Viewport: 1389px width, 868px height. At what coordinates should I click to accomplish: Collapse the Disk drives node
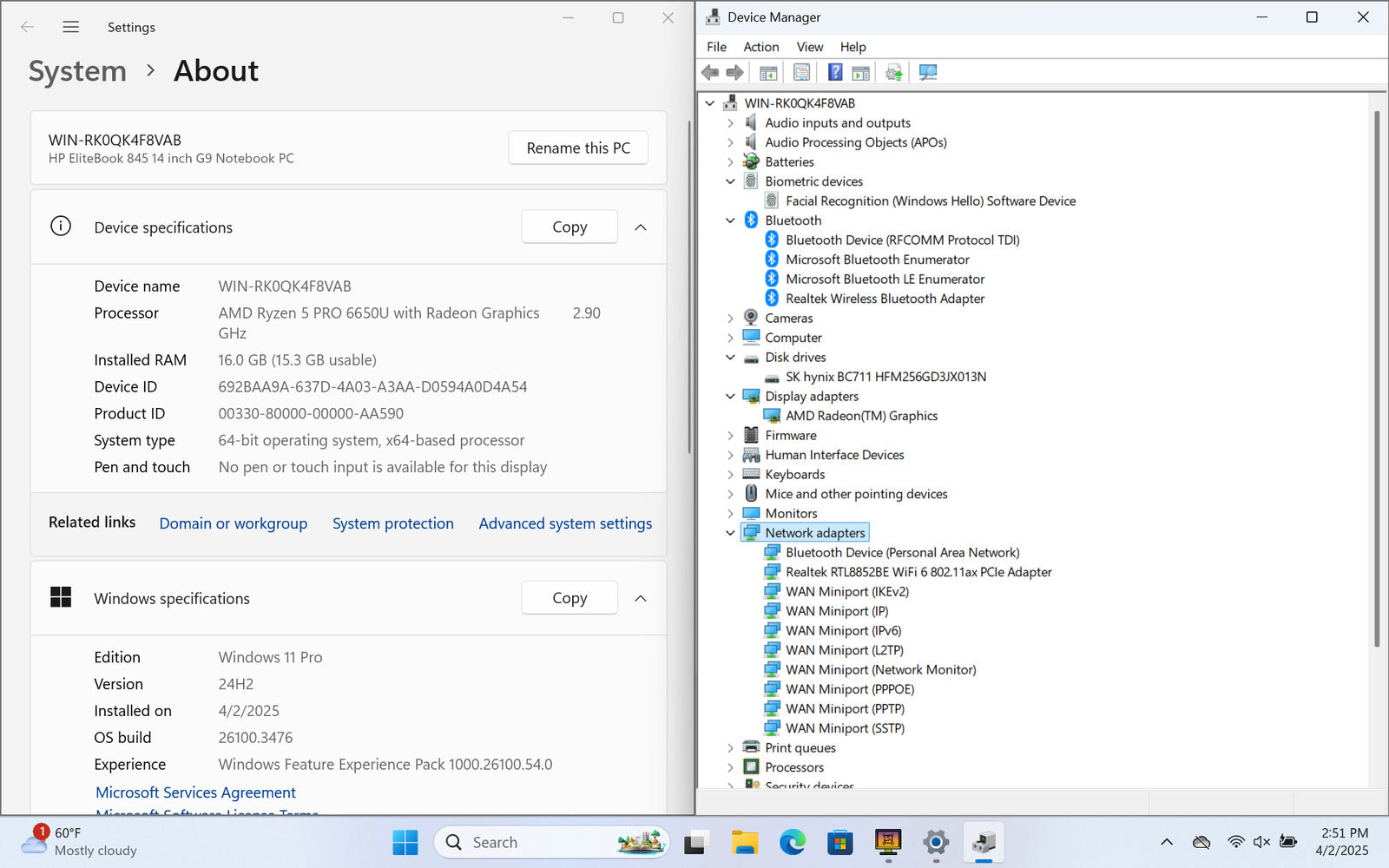click(x=730, y=358)
